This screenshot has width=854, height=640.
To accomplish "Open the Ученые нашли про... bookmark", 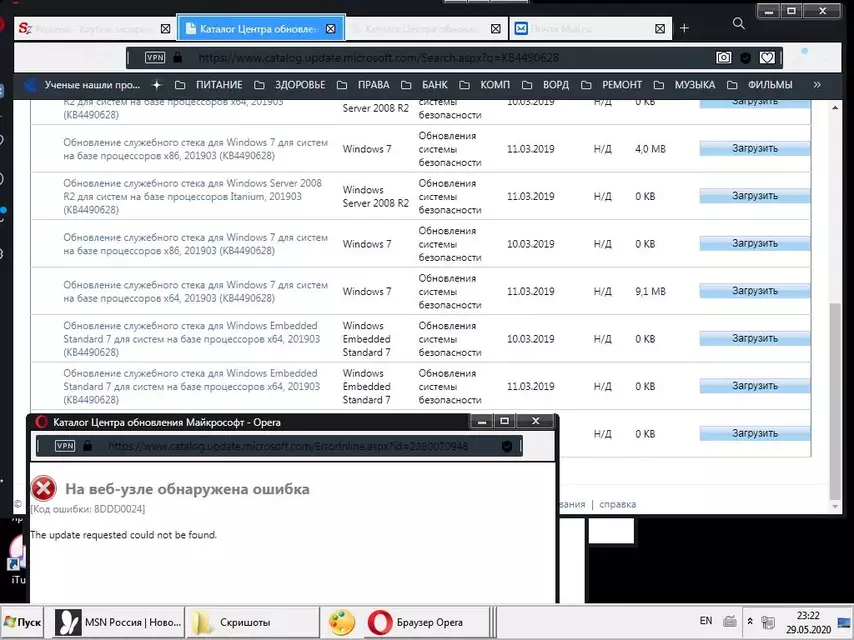I will point(82,85).
